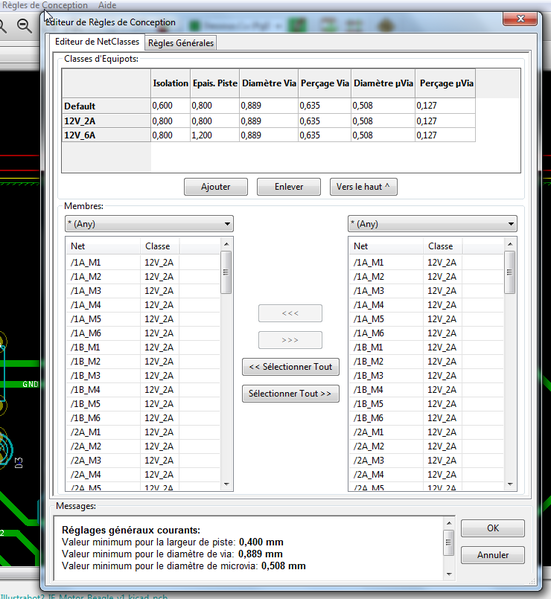
Task: Select the Editeur de NetClasses tab
Action: [97, 42]
